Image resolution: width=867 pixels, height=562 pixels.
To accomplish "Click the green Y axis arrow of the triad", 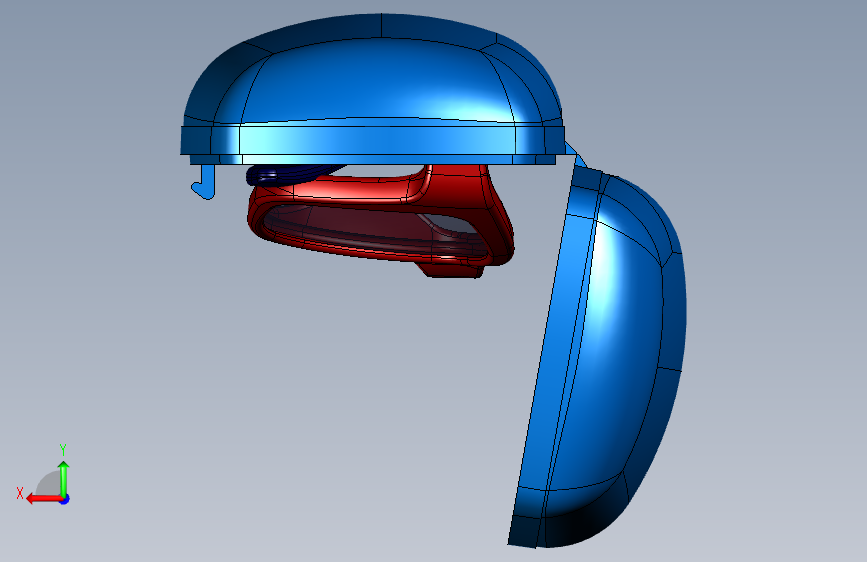I will [x=64, y=478].
